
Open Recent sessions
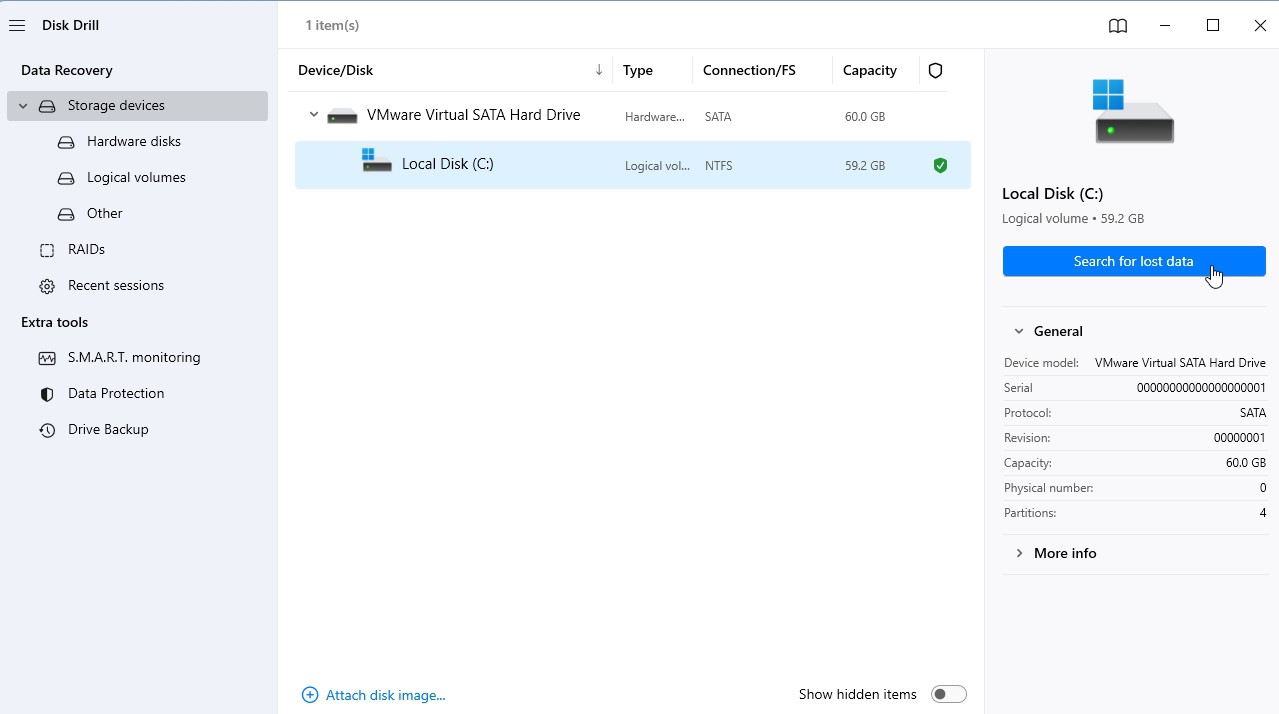(116, 286)
